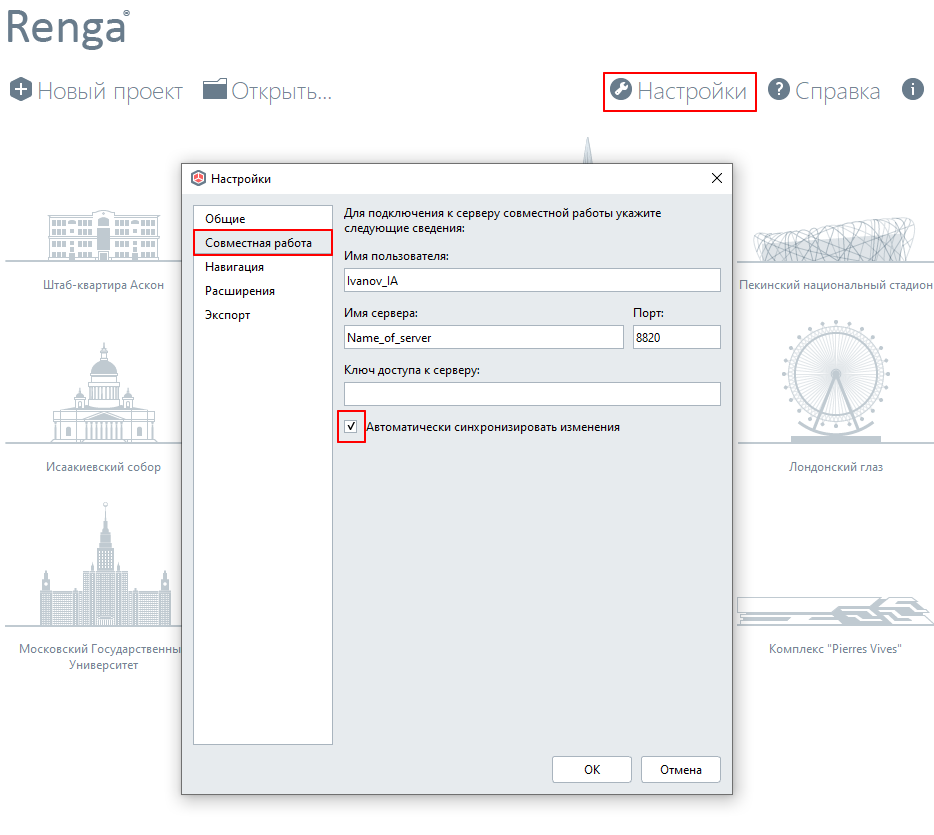Switch to the Навигация section

click(x=263, y=267)
